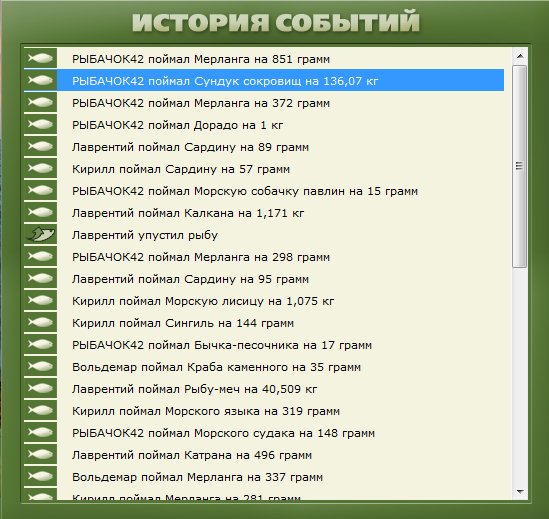The image size is (549, 519).
Task: Click the vertical scrollbar thumb of event history
Action: tap(520, 166)
